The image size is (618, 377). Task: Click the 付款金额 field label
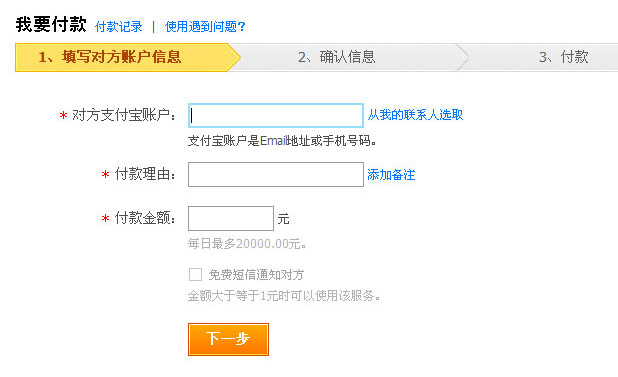point(145,217)
